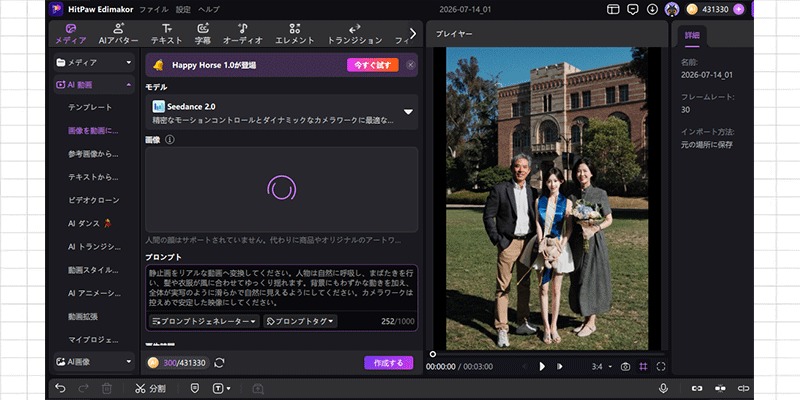Image resolution: width=800 pixels, height=400 pixels.
Task: Step to the next frame
Action: 560,366
